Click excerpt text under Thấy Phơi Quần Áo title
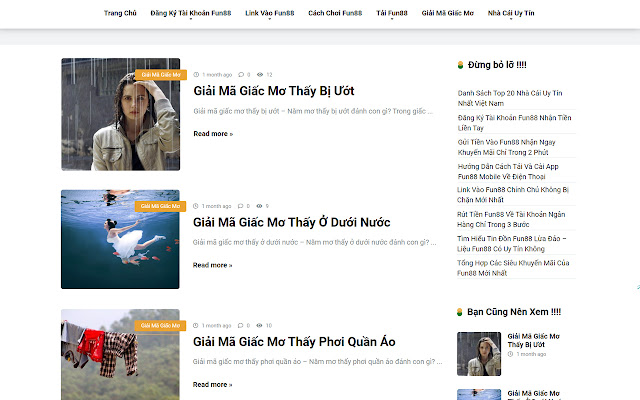The image size is (640, 400). (x=317, y=362)
